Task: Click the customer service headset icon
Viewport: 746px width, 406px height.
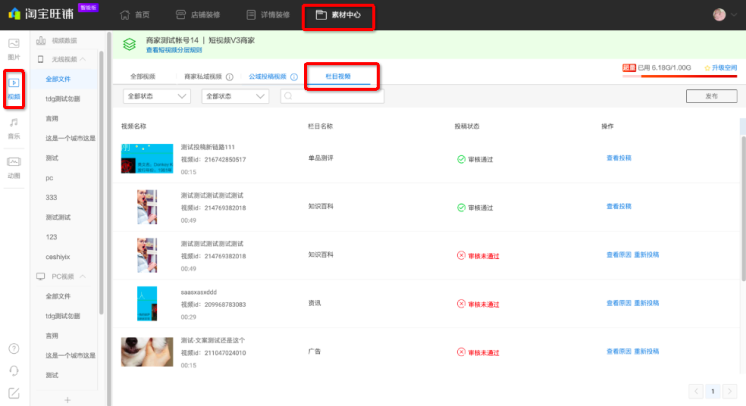Action: [14, 371]
